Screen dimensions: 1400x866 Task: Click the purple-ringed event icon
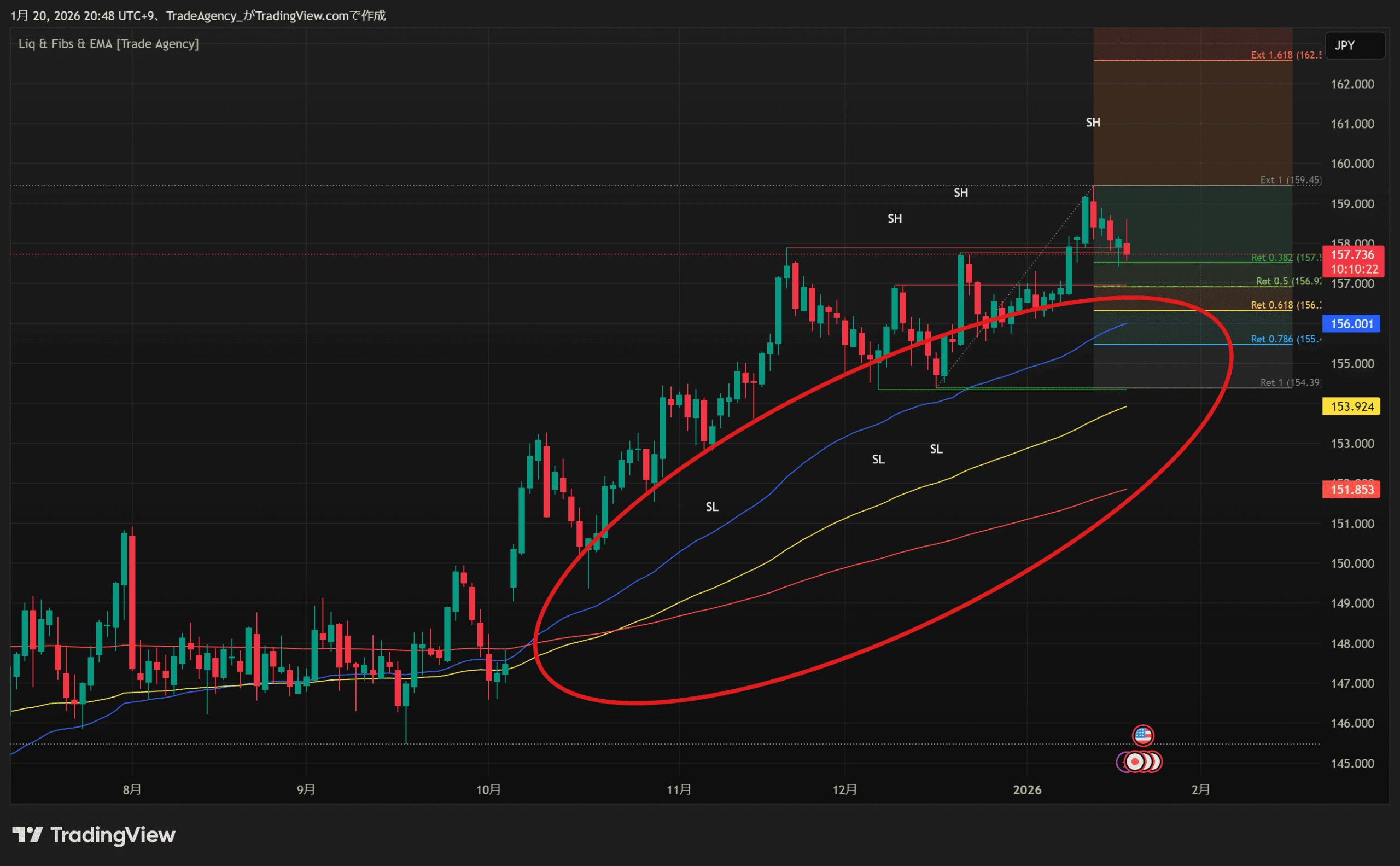click(1121, 763)
